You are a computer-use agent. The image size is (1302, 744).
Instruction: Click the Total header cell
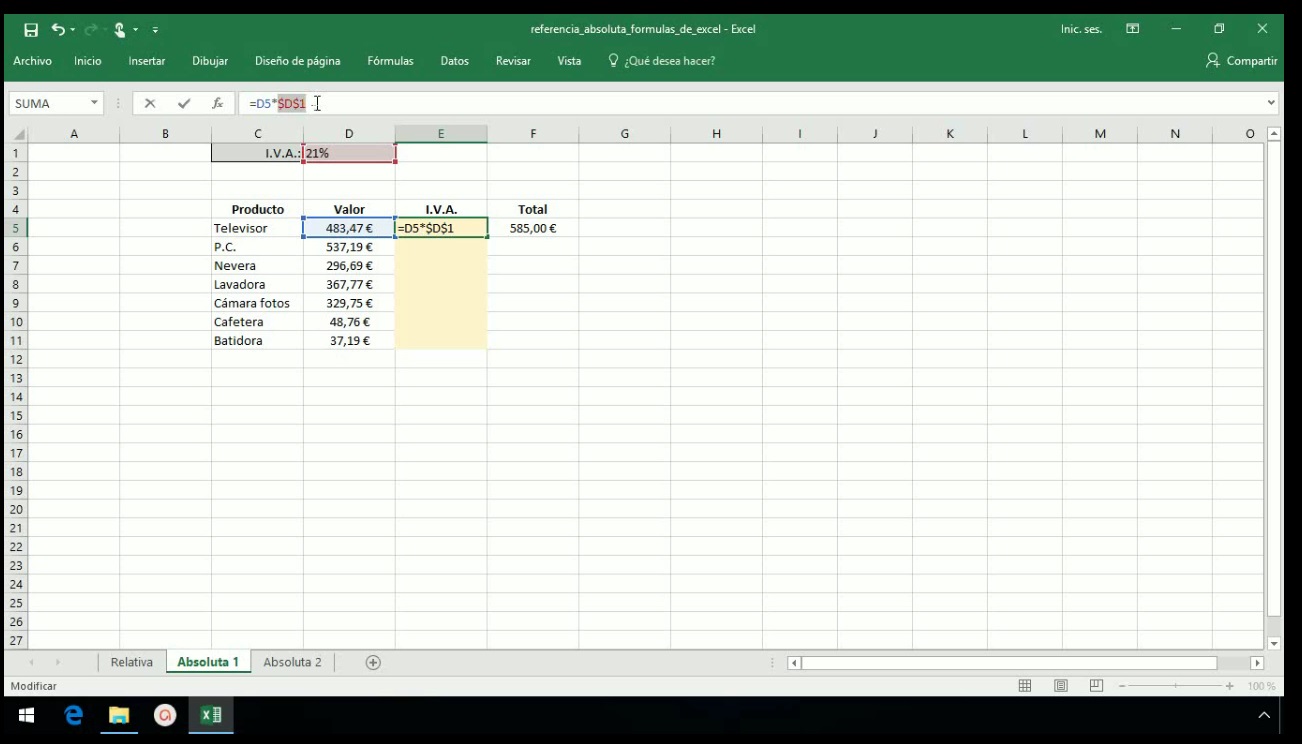(x=533, y=210)
